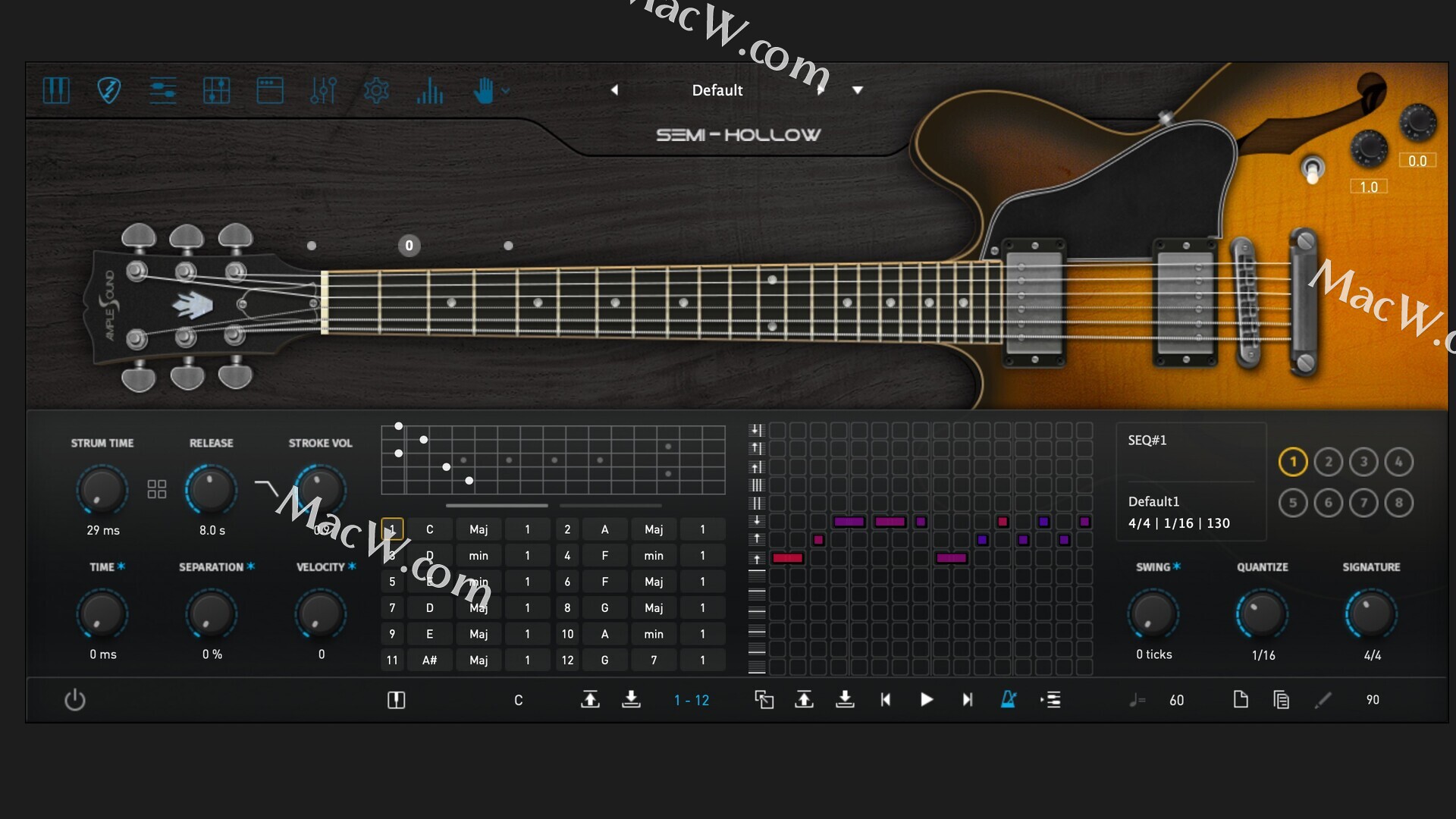Click the split-panel icon left of key C

pyautogui.click(x=396, y=700)
